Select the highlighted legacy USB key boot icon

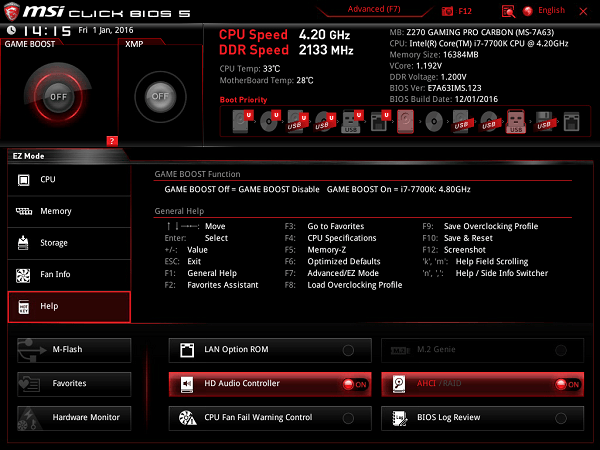pyautogui.click(x=516, y=121)
